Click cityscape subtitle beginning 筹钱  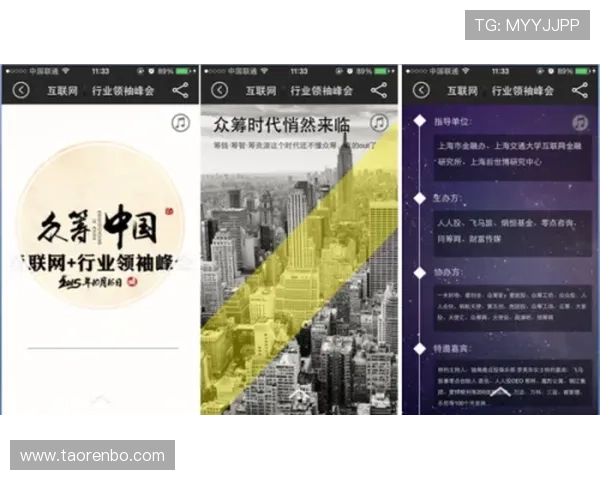pos(294,145)
